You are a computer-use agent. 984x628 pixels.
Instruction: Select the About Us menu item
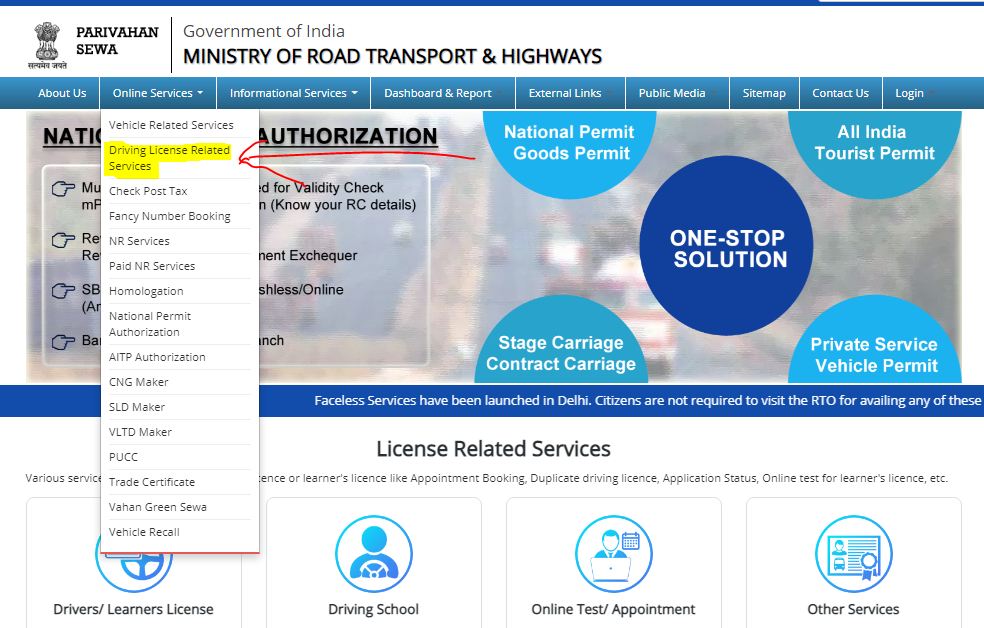[61, 92]
